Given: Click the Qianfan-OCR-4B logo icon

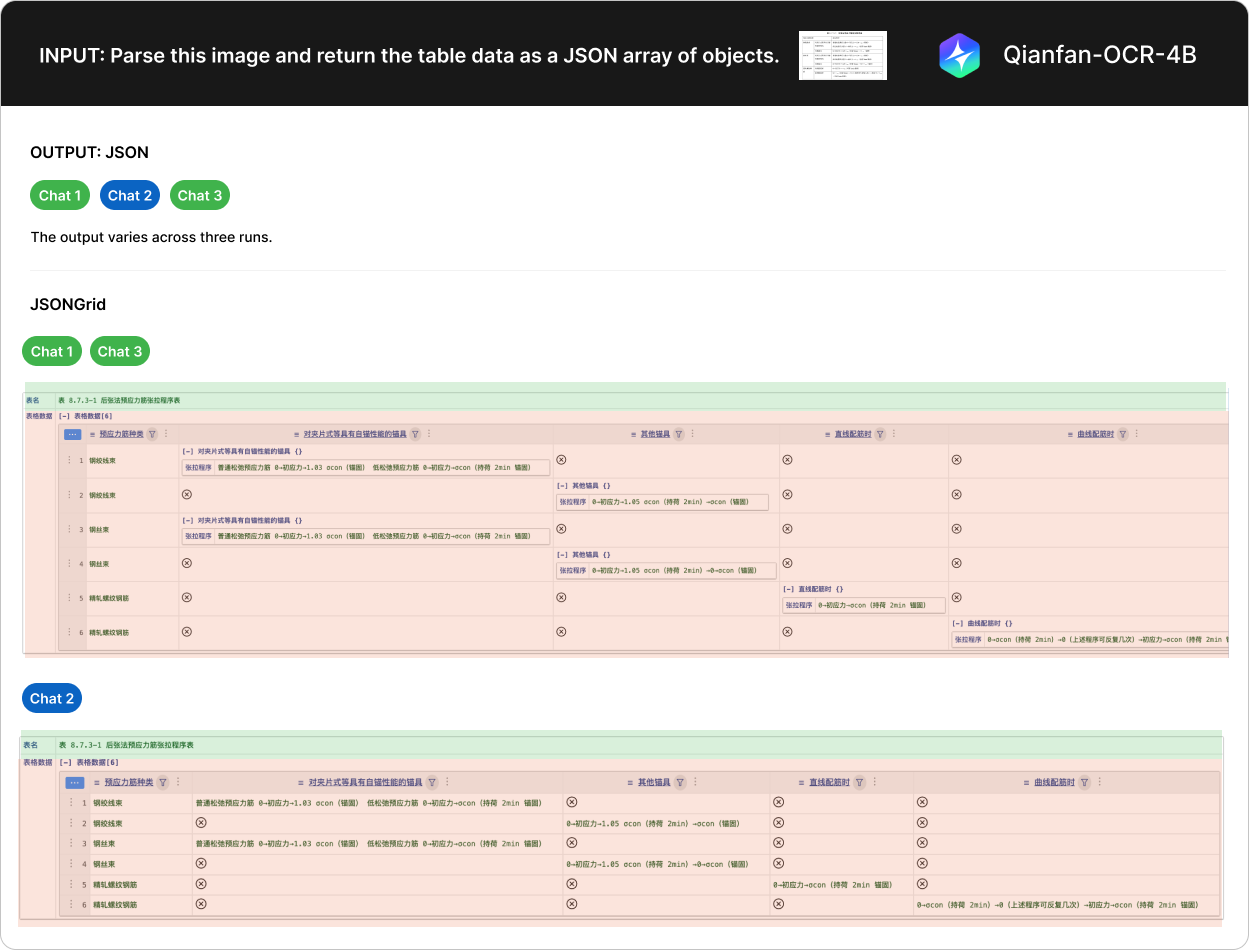Looking at the screenshot, I should pos(959,55).
